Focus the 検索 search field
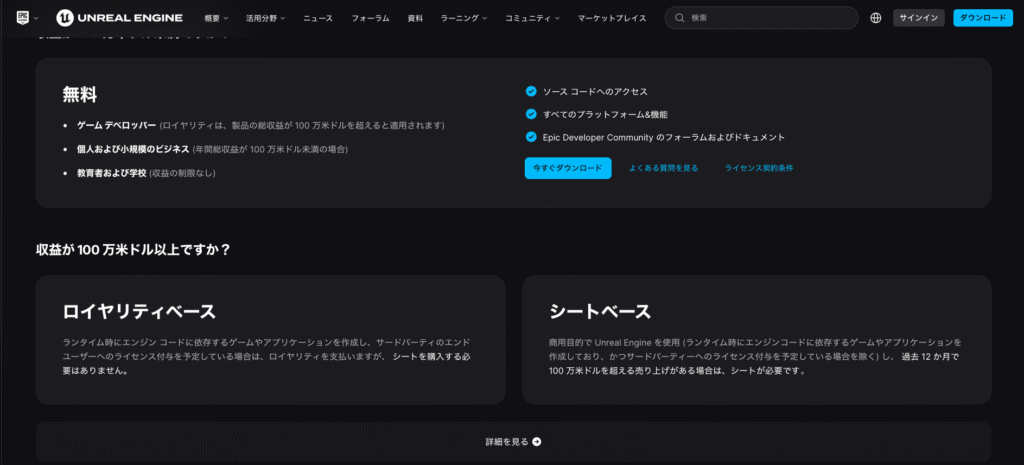 pyautogui.click(x=761, y=18)
